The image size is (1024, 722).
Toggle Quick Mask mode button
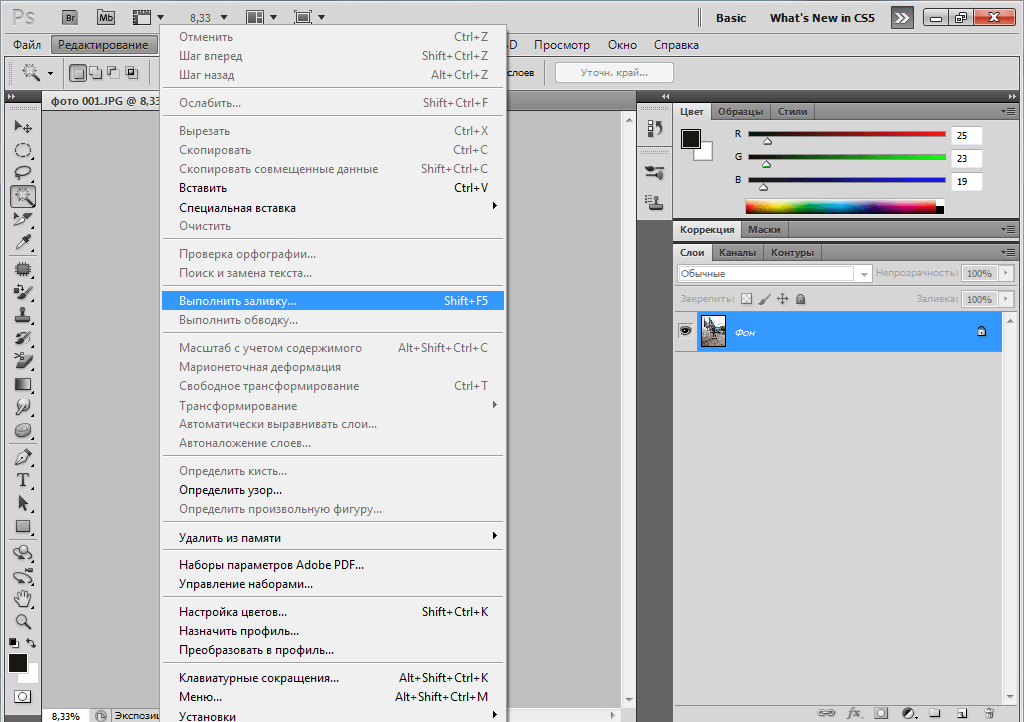[x=23, y=696]
